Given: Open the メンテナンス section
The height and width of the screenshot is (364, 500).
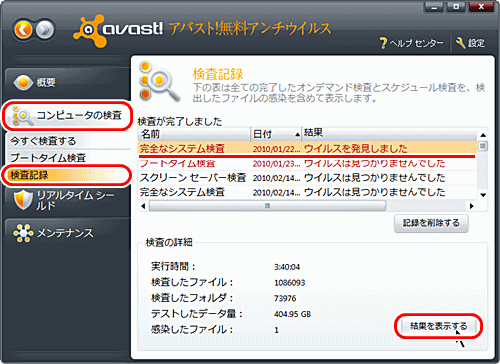Looking at the screenshot, I should click(67, 233).
